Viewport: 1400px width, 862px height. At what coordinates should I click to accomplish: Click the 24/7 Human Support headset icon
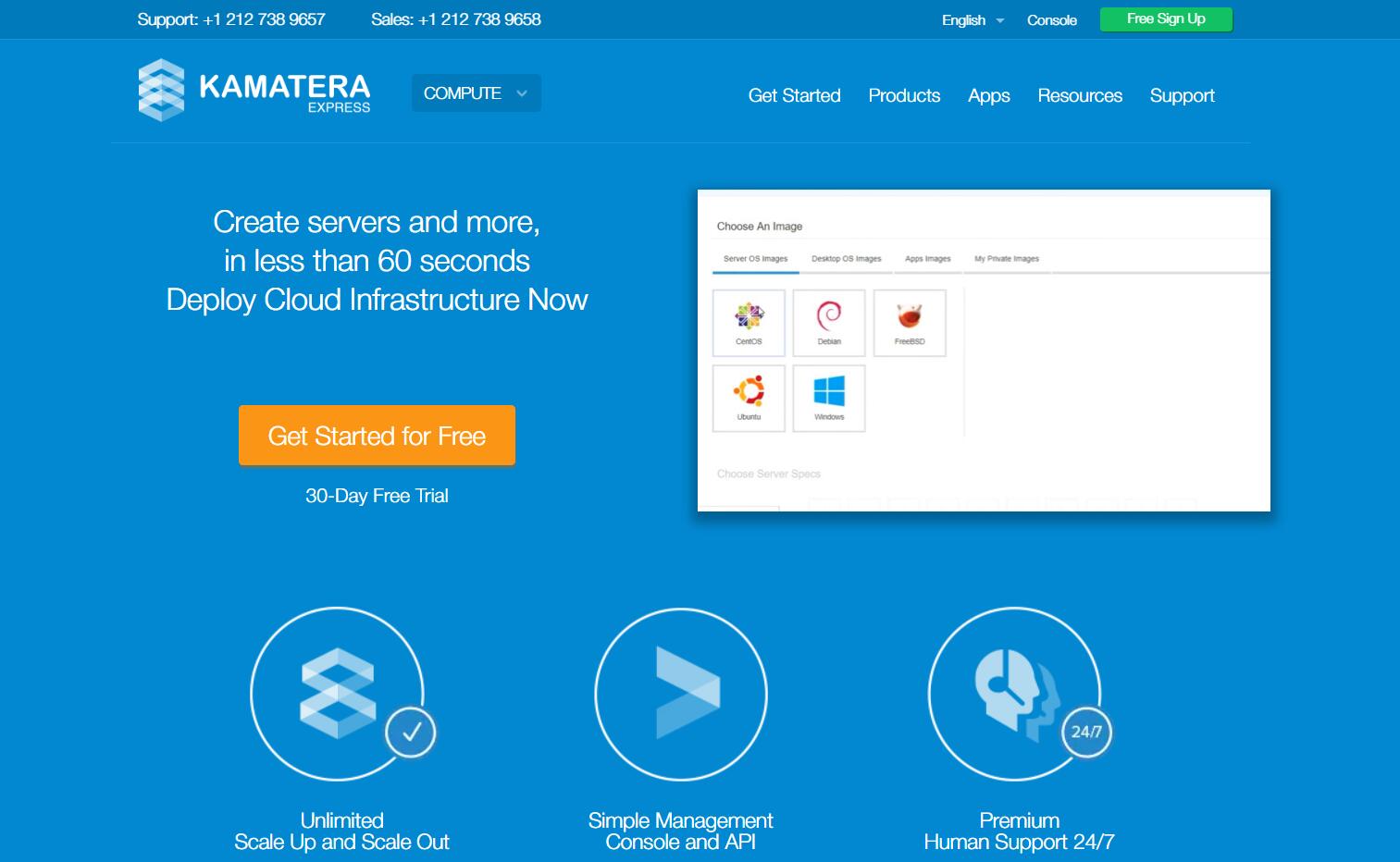(x=1015, y=694)
